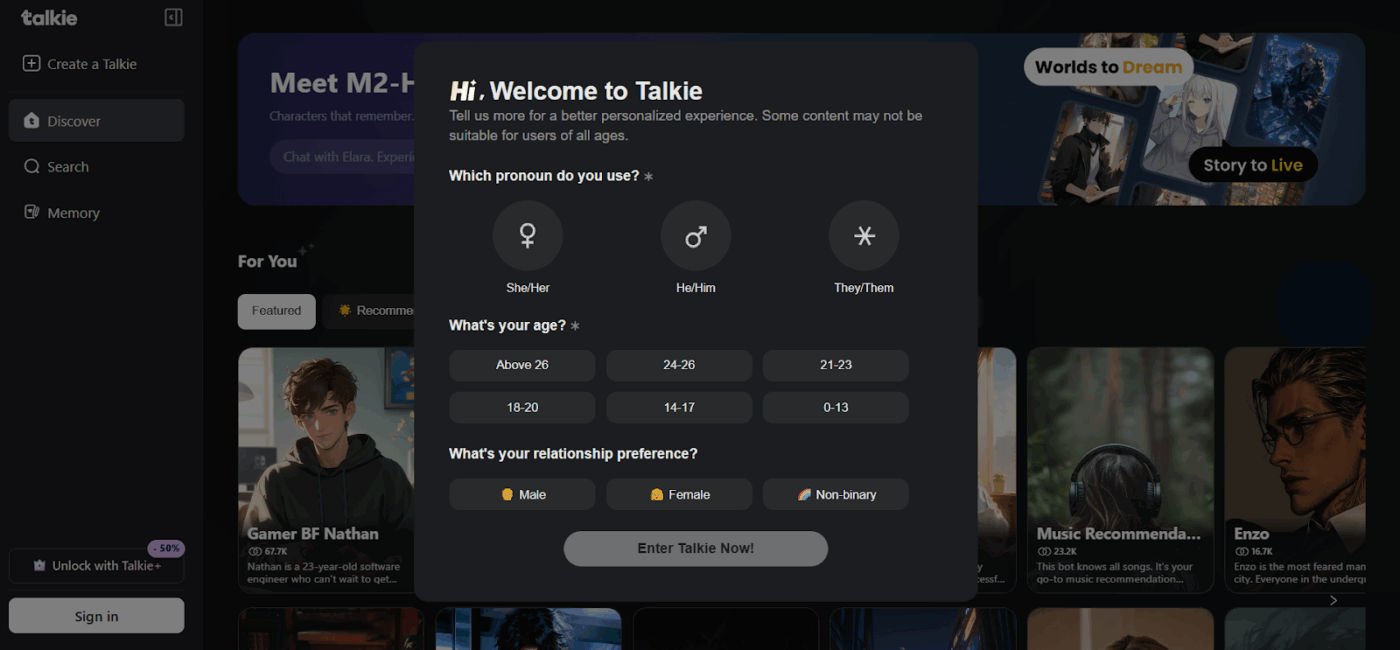
Task: Click the Talkie+ gift icon
Action: (x=39, y=566)
